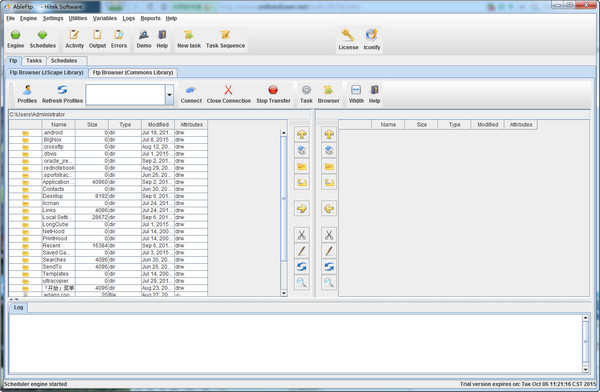This screenshot has width=600, height=392.
Task: Click remote Attributes column header
Action: (521, 124)
